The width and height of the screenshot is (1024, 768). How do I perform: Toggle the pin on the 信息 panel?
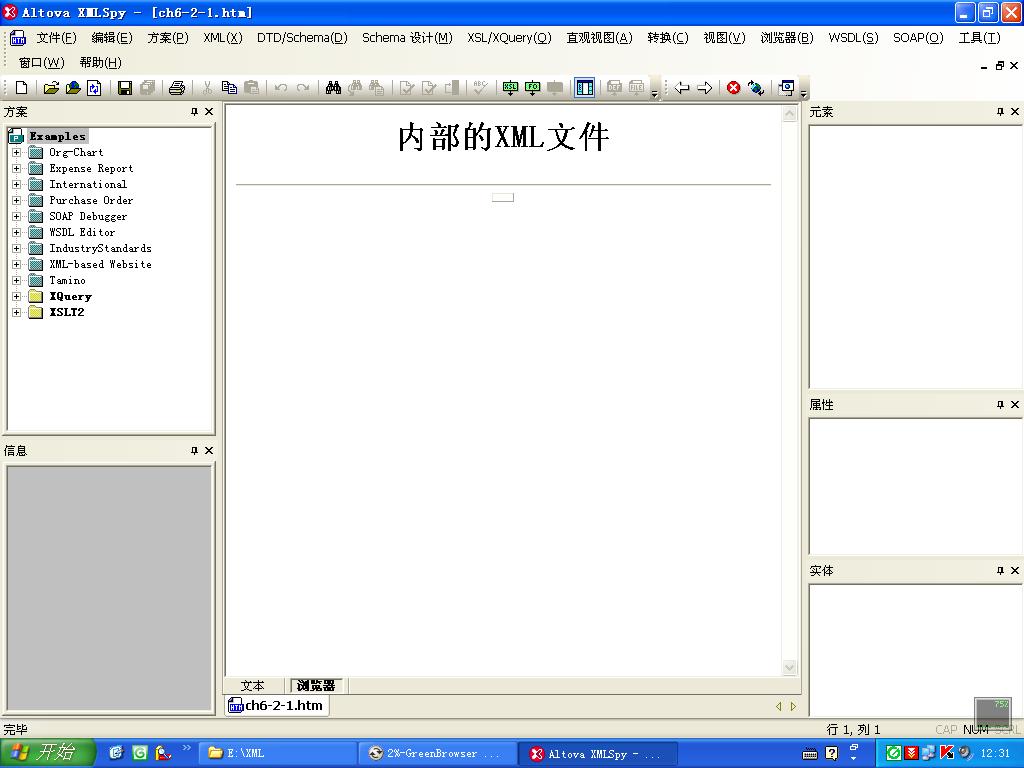pyautogui.click(x=194, y=451)
